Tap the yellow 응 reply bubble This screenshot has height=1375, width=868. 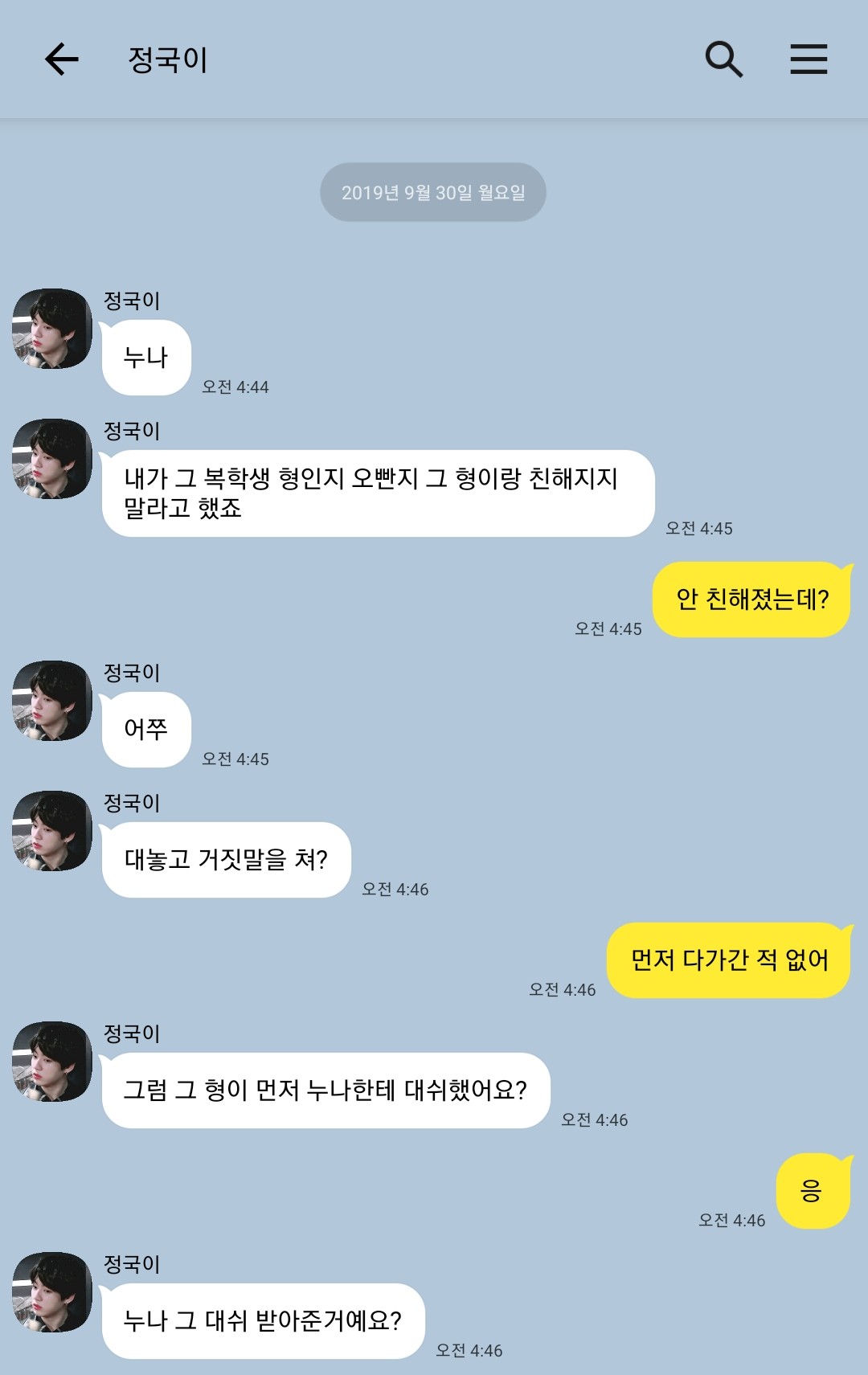click(813, 1191)
